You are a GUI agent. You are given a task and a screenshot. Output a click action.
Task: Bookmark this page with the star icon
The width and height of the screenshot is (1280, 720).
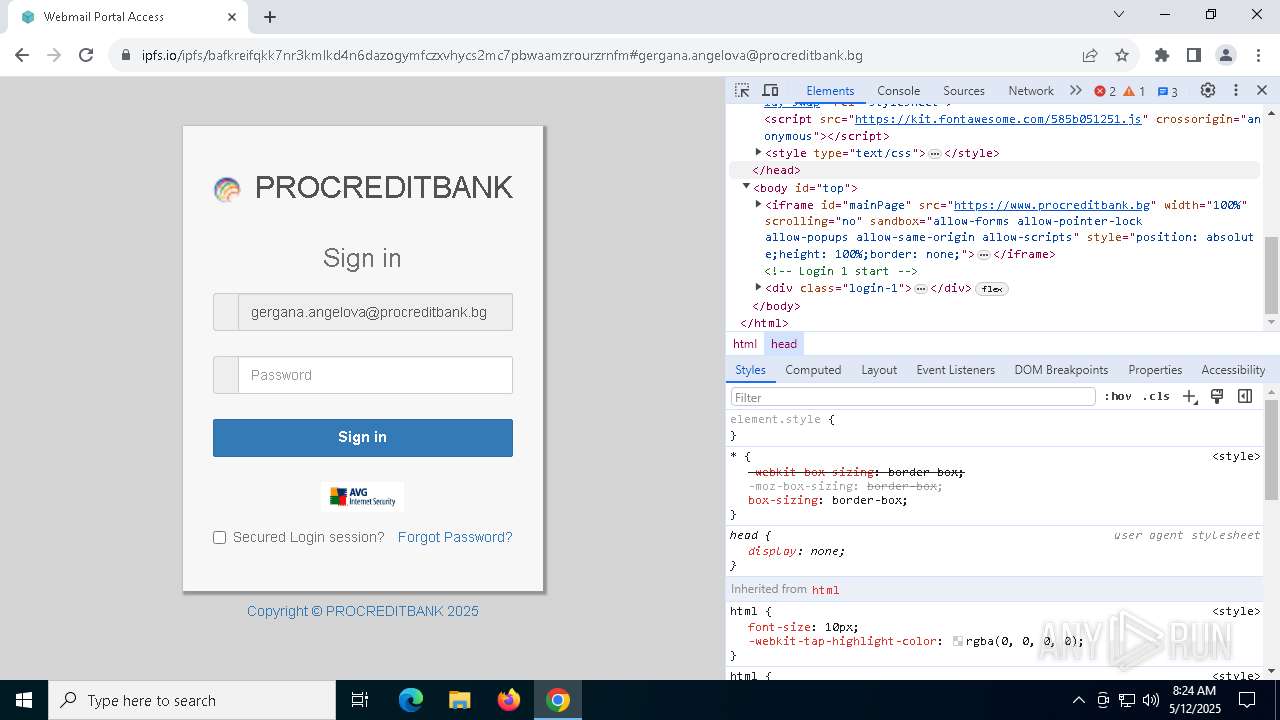(x=1122, y=56)
